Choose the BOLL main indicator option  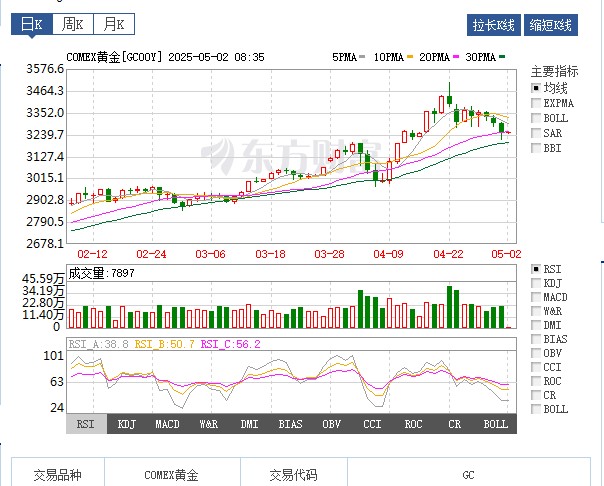click(x=536, y=117)
